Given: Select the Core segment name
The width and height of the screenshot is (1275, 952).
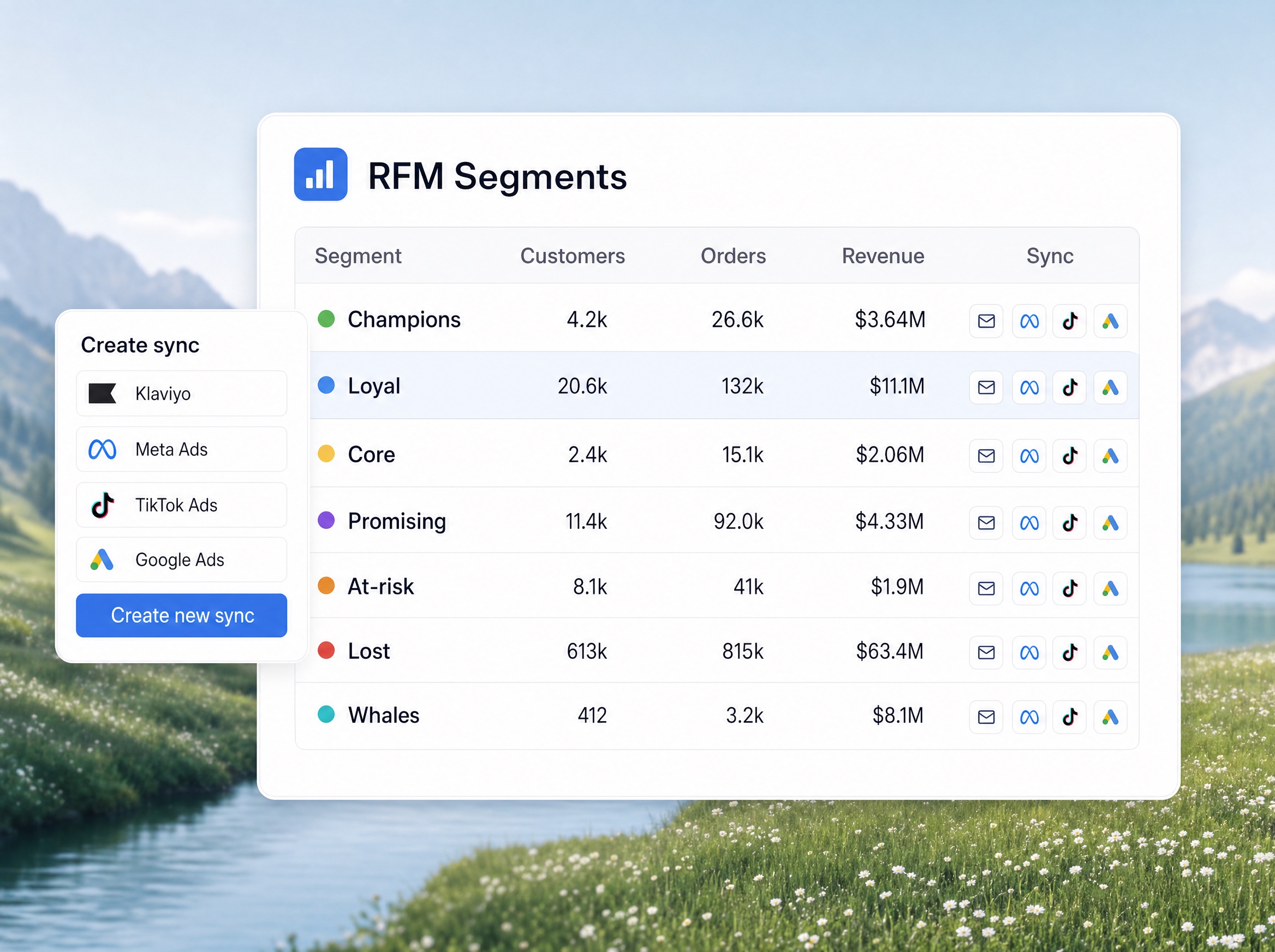Looking at the screenshot, I should tap(372, 455).
